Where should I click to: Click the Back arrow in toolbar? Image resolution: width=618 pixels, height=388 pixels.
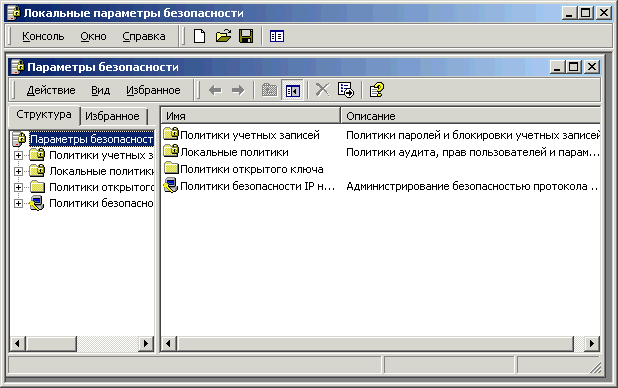pyautogui.click(x=215, y=90)
